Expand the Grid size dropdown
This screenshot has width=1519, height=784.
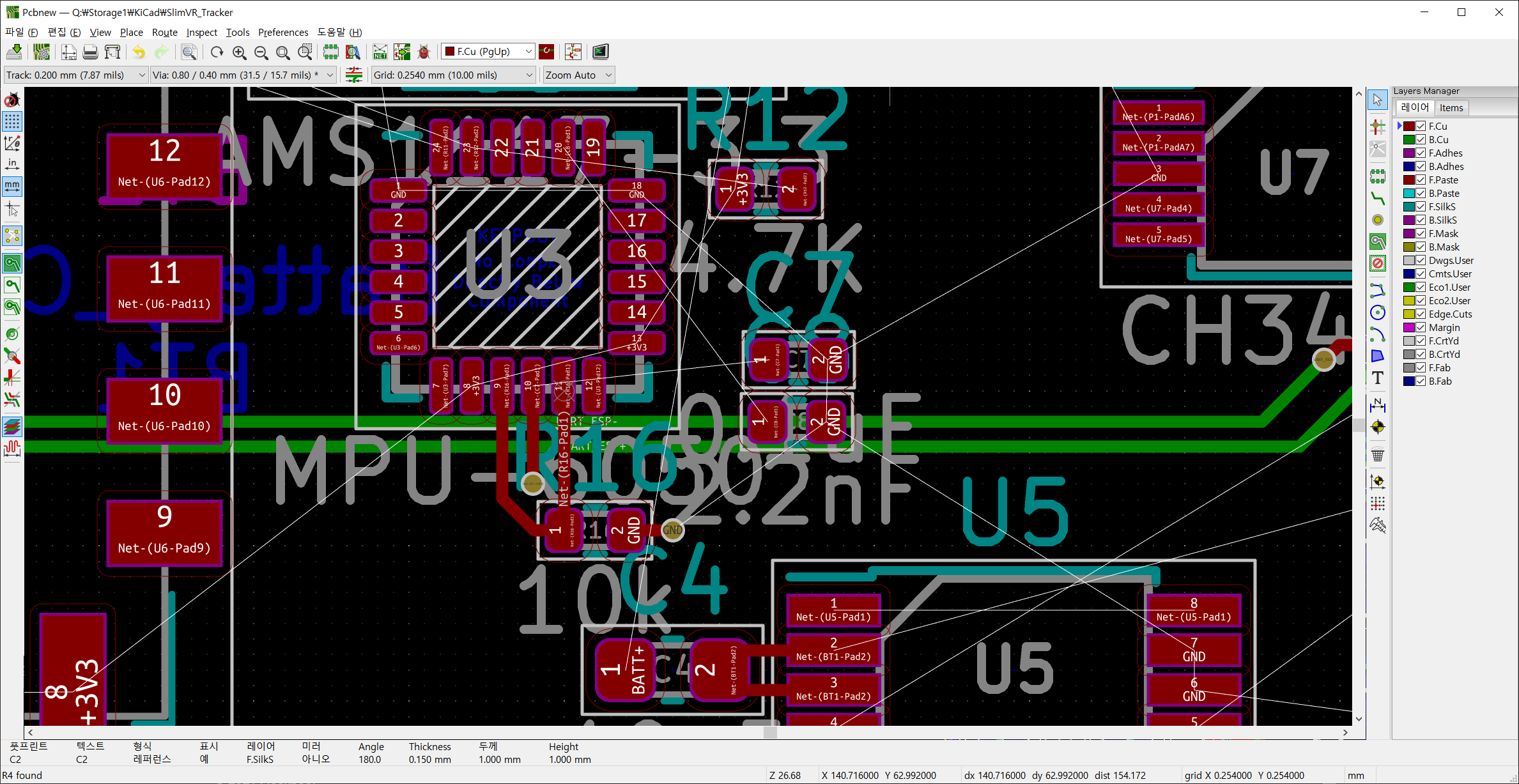[x=529, y=75]
